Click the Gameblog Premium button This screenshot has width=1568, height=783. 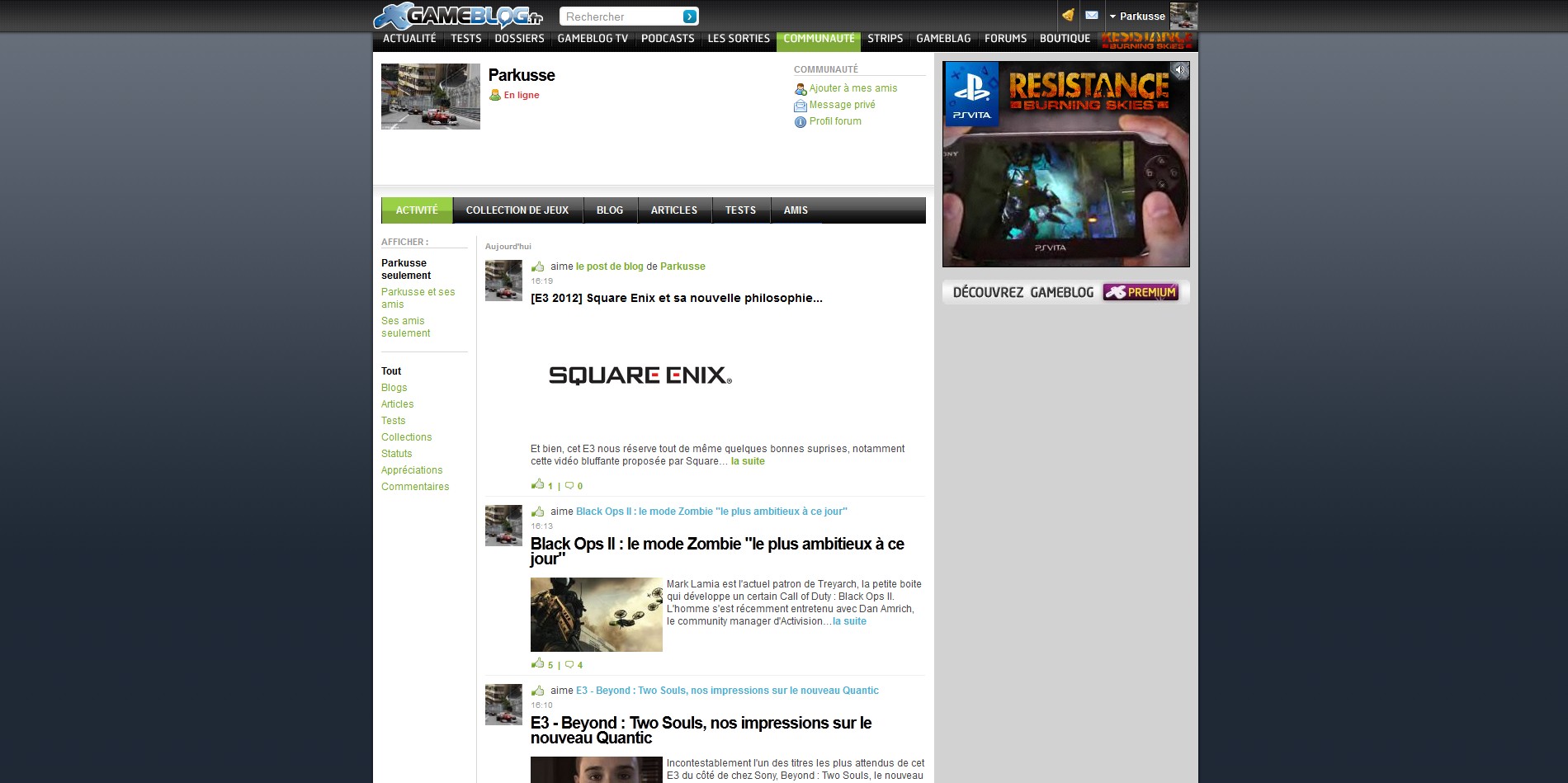[x=1141, y=292]
